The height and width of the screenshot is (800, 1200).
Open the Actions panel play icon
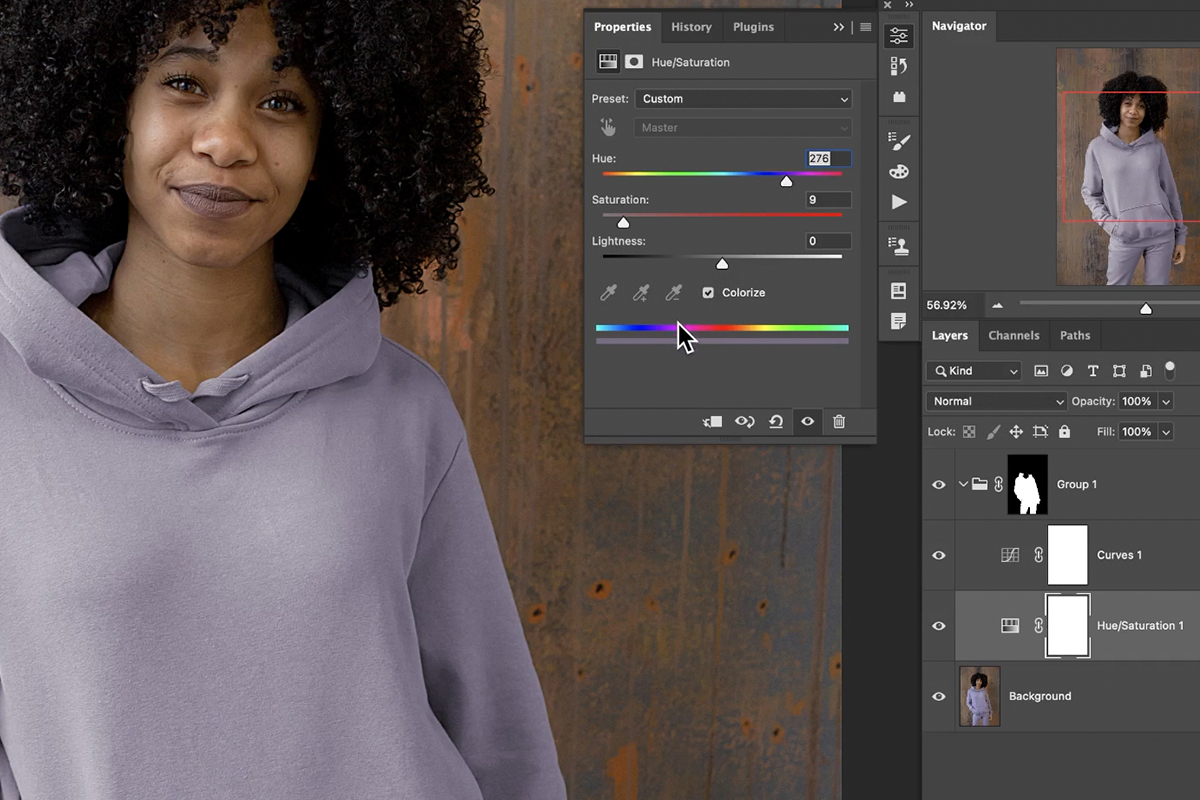(899, 202)
